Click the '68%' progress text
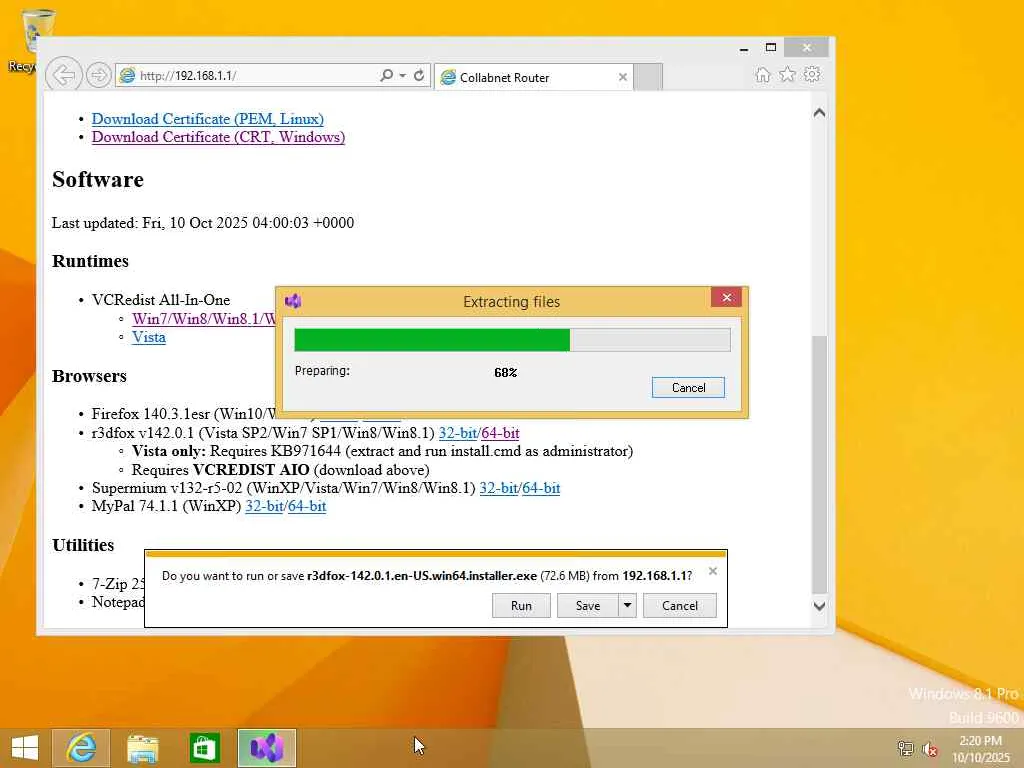Screen dimensions: 1024x768 [505, 373]
